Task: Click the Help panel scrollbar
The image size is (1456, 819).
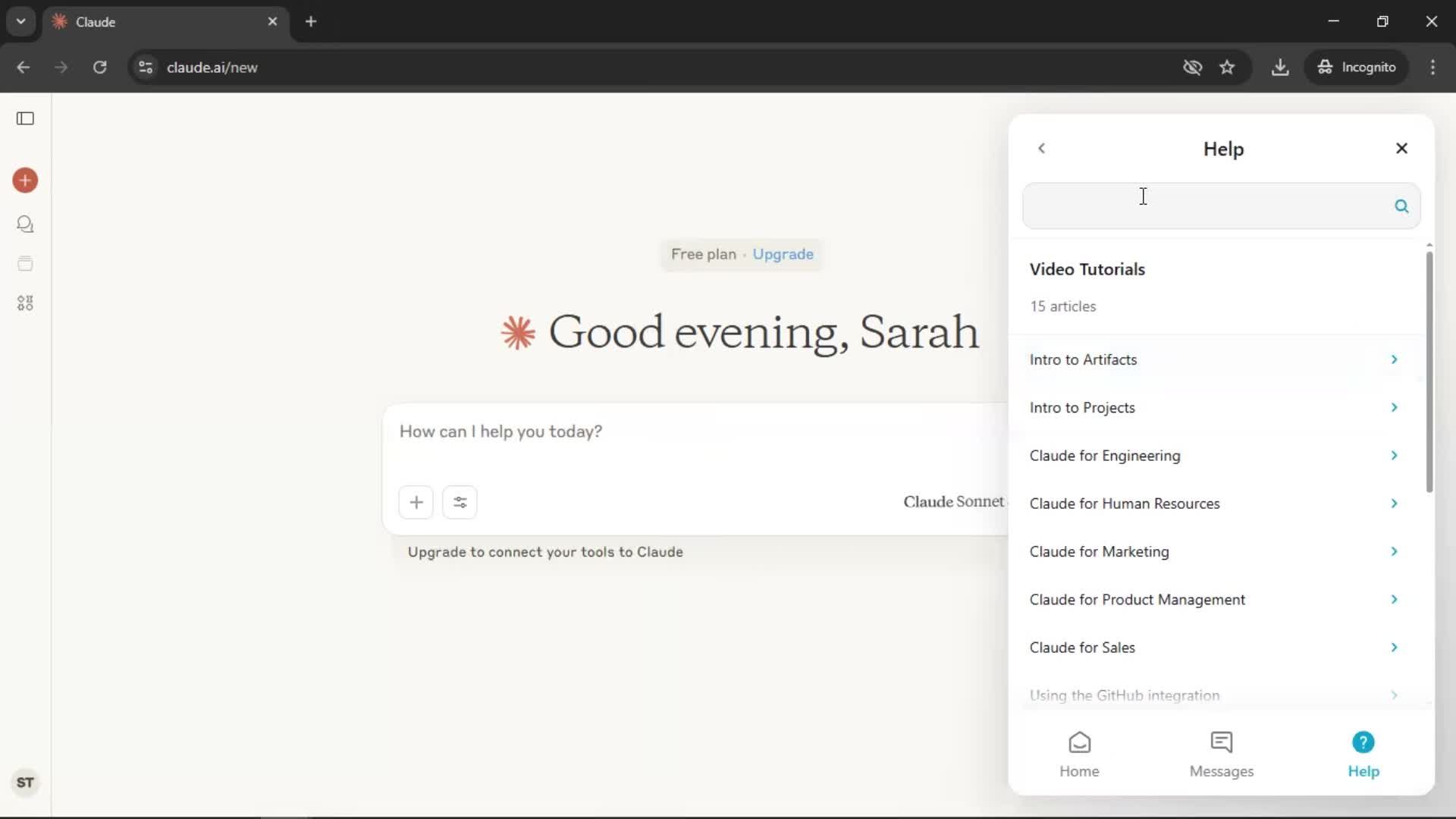Action: (x=1429, y=372)
